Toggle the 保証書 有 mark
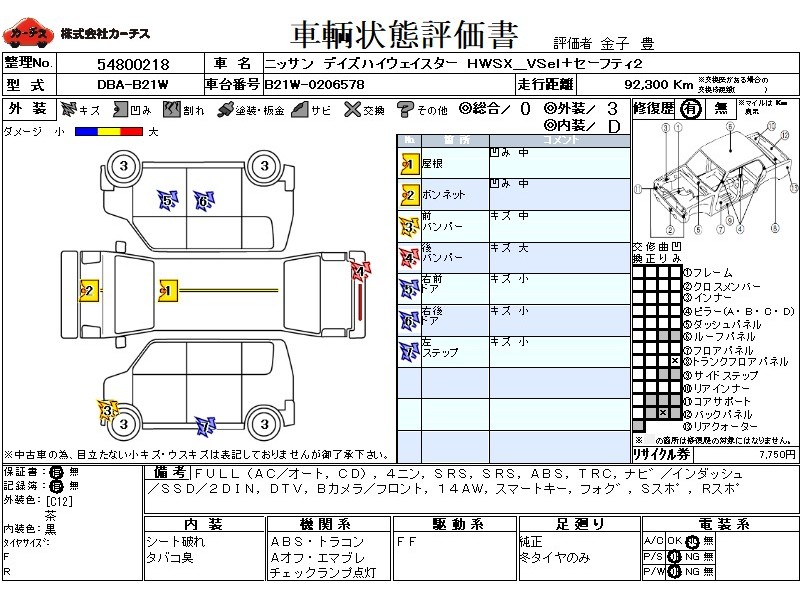This screenshot has width=800, height=600. (x=57, y=472)
